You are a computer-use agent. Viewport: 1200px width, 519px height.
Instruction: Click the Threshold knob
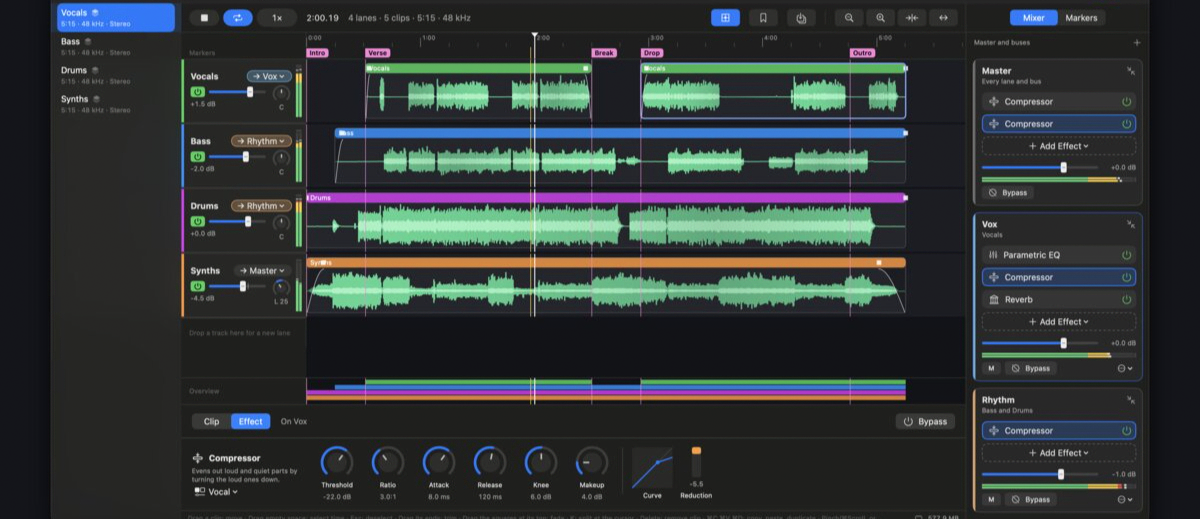[x=337, y=461]
